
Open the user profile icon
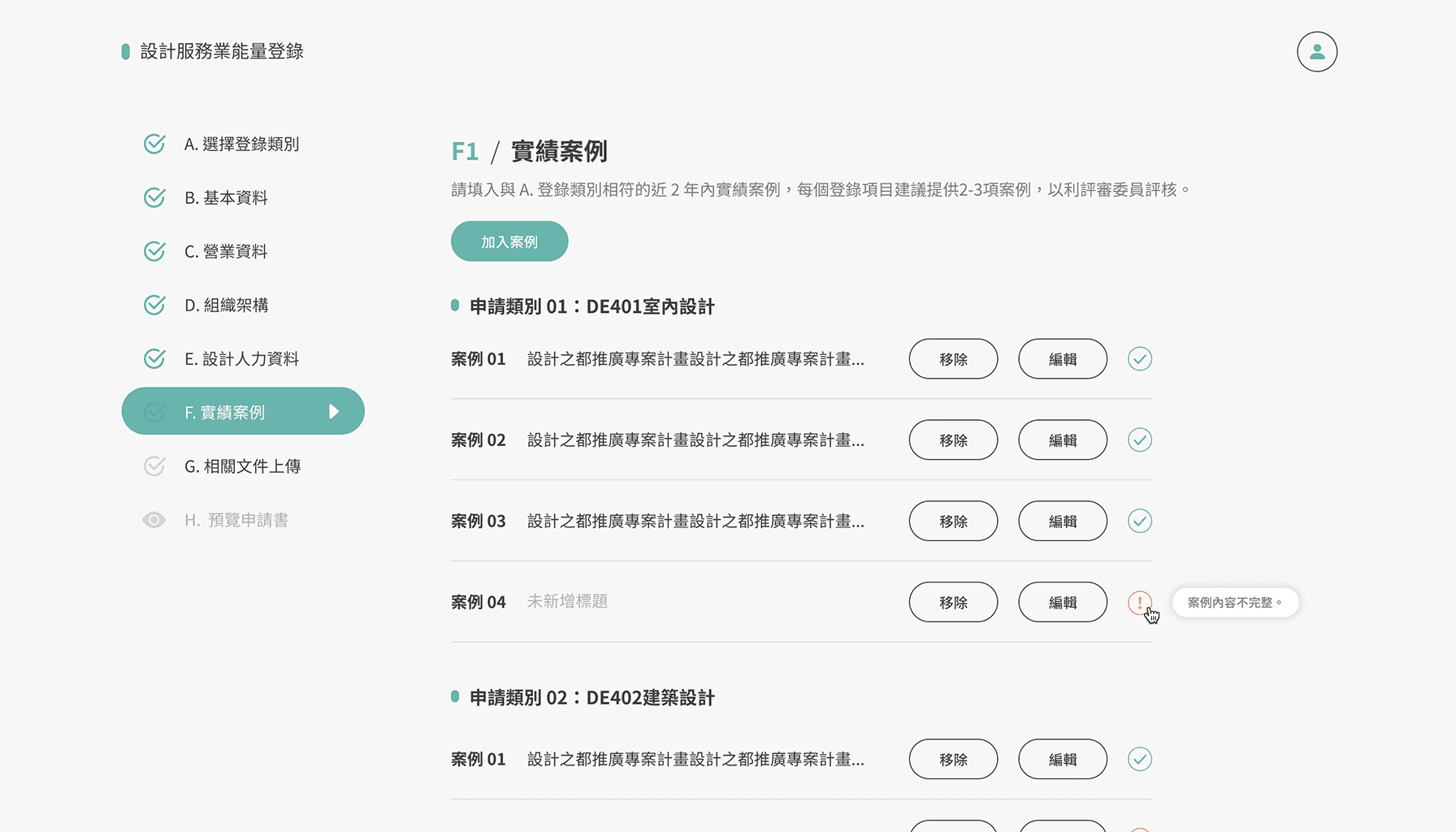coord(1316,51)
